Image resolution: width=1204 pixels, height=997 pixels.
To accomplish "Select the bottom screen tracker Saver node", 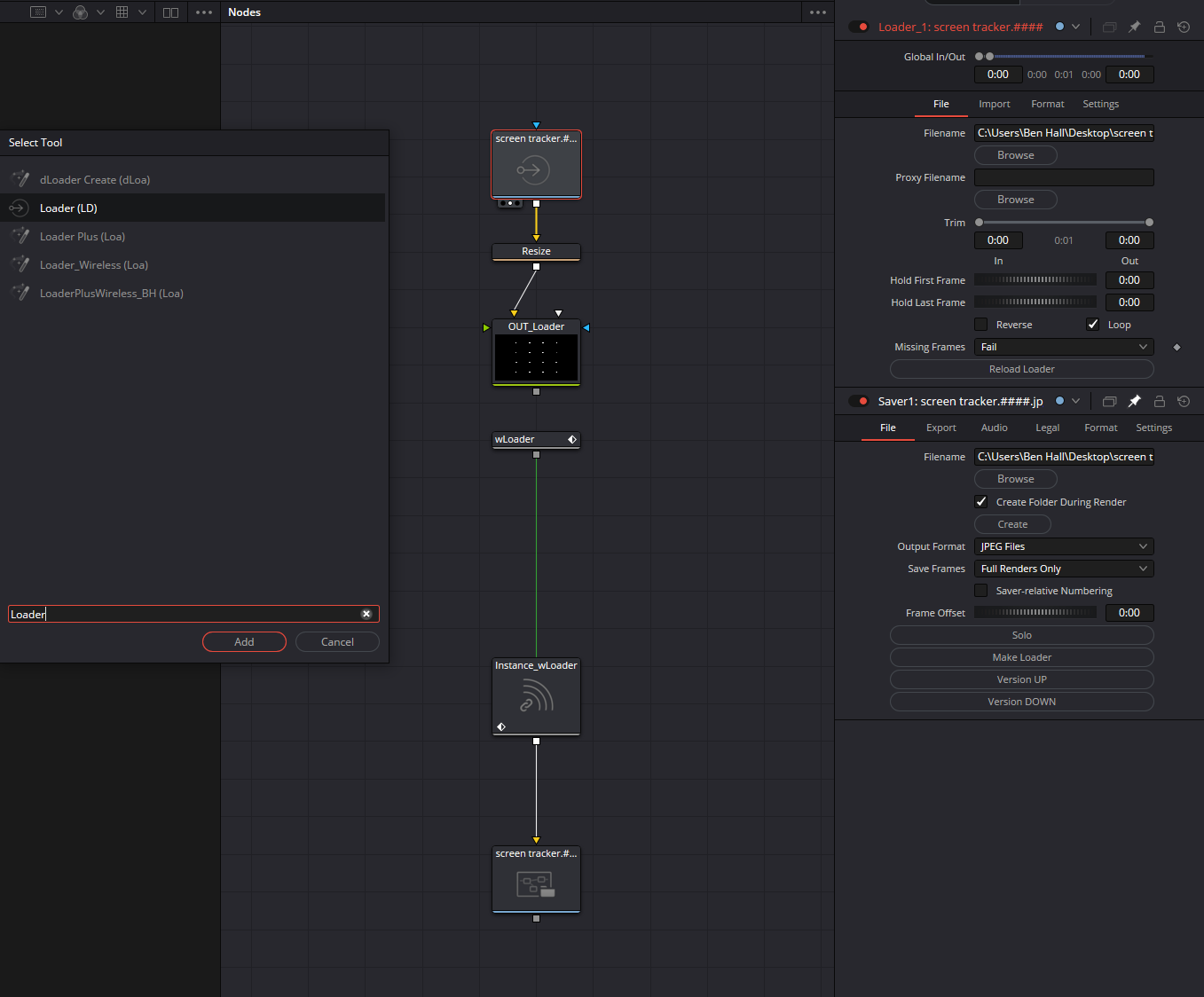I will (x=536, y=879).
